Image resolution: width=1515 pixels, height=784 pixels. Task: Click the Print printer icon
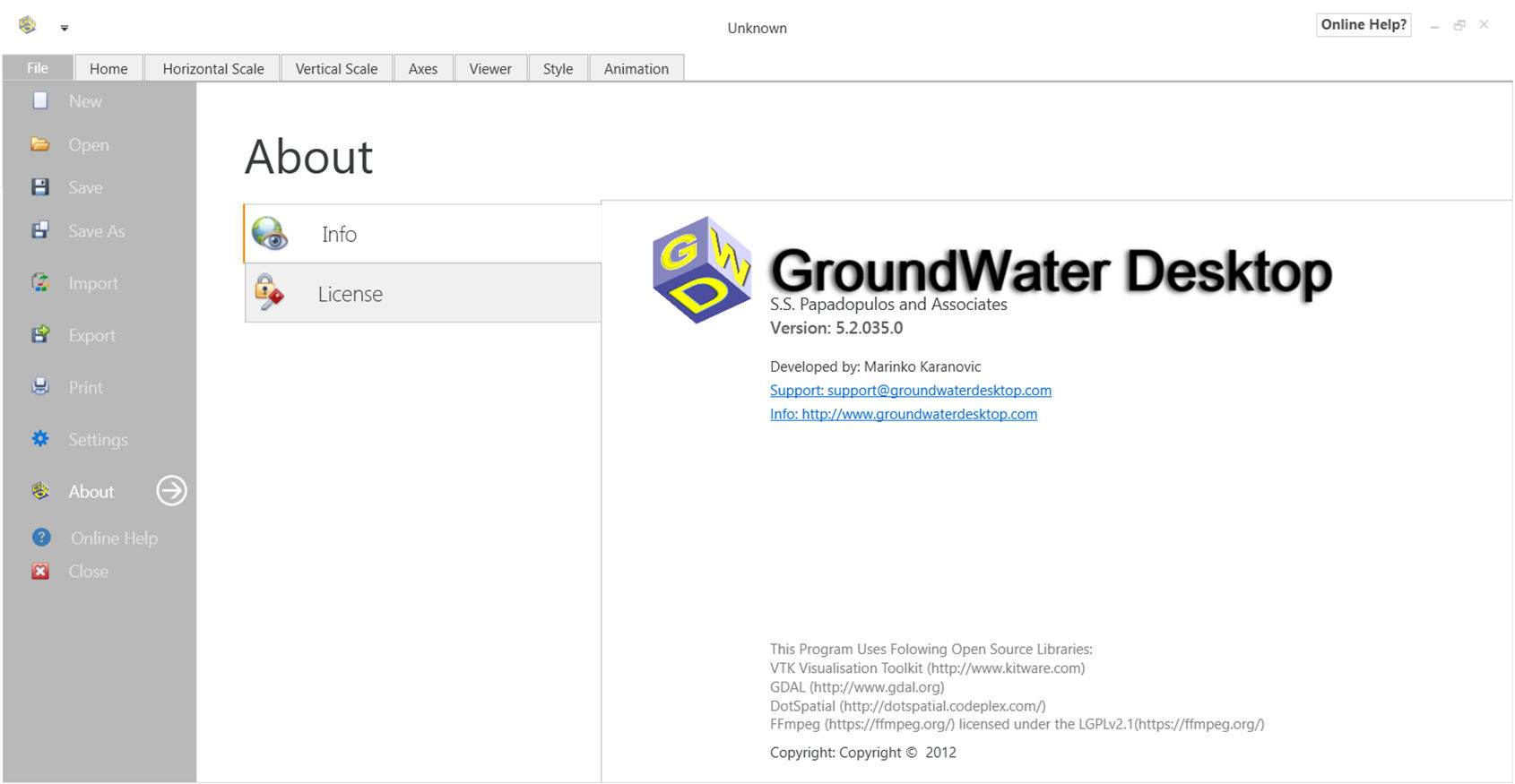click(x=40, y=386)
